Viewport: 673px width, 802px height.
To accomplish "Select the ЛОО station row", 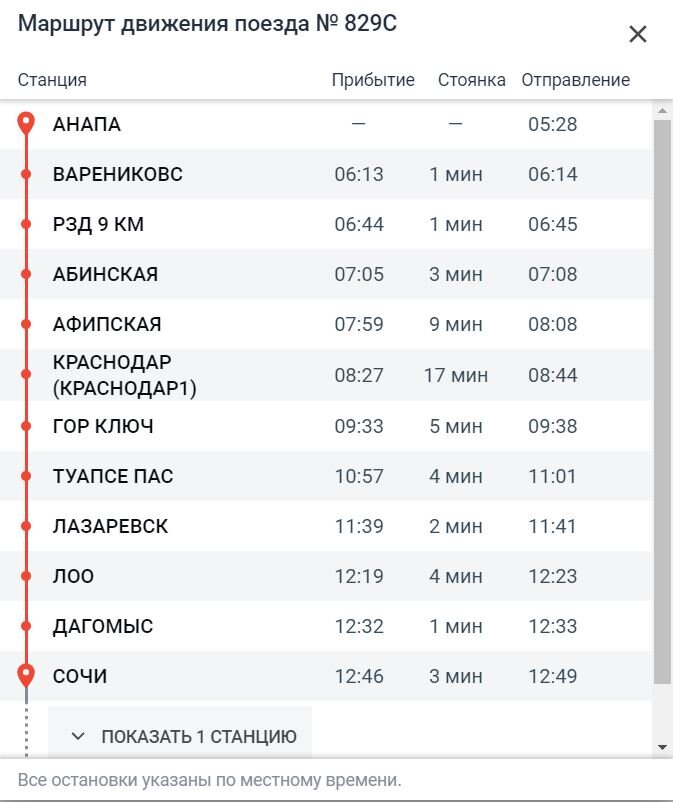I will tap(326, 576).
